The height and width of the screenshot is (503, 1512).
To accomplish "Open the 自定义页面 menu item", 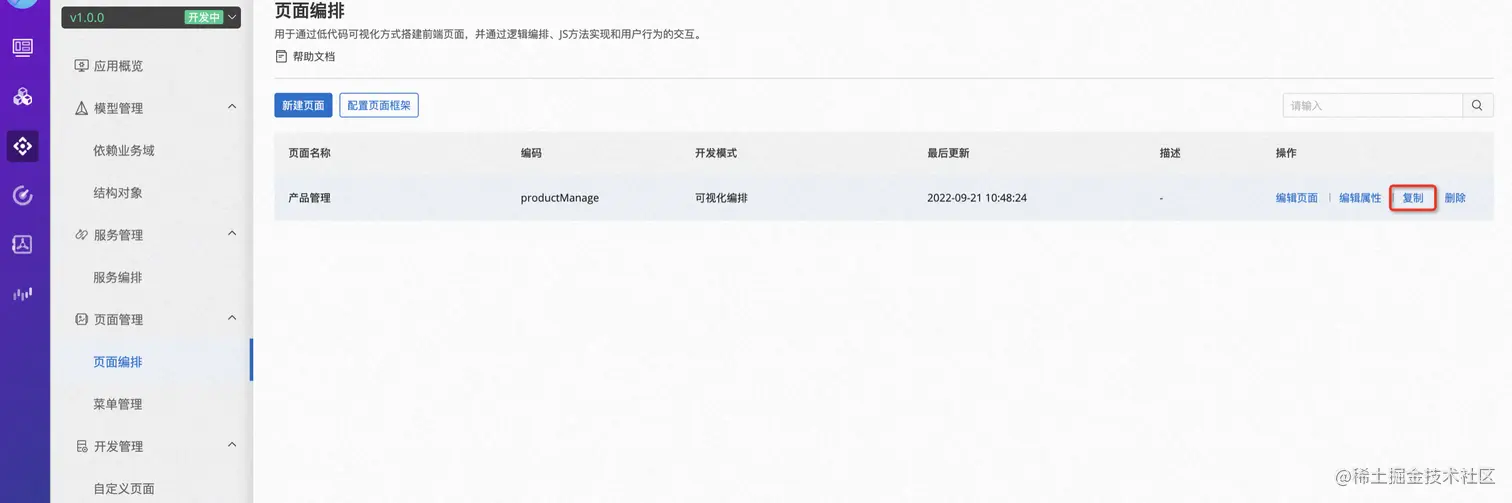I will coord(124,489).
